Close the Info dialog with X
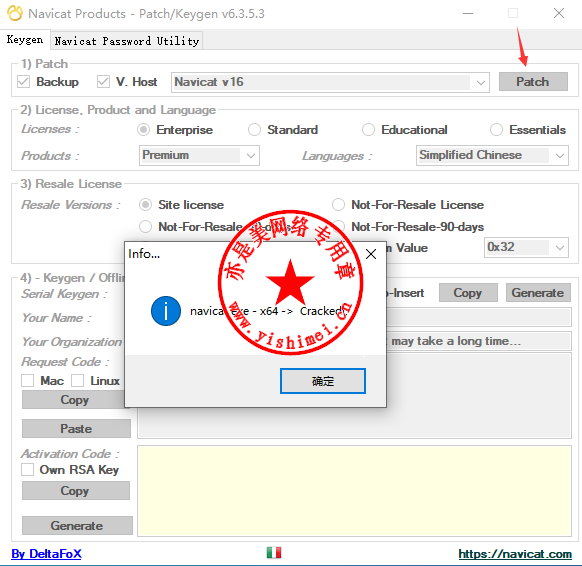This screenshot has width=582, height=566. coord(371,254)
